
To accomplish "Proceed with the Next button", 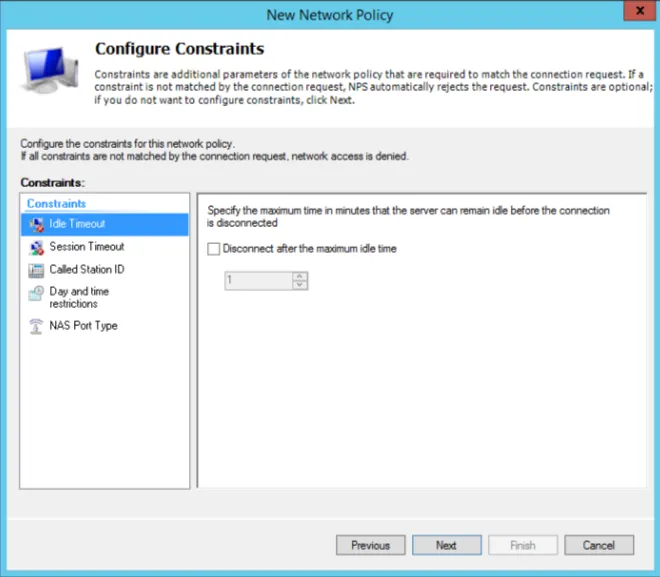I will 447,545.
